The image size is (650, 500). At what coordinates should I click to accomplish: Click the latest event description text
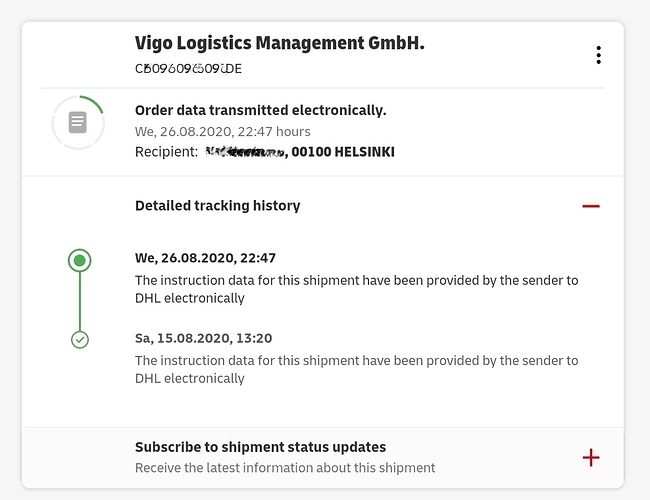[x=357, y=289]
